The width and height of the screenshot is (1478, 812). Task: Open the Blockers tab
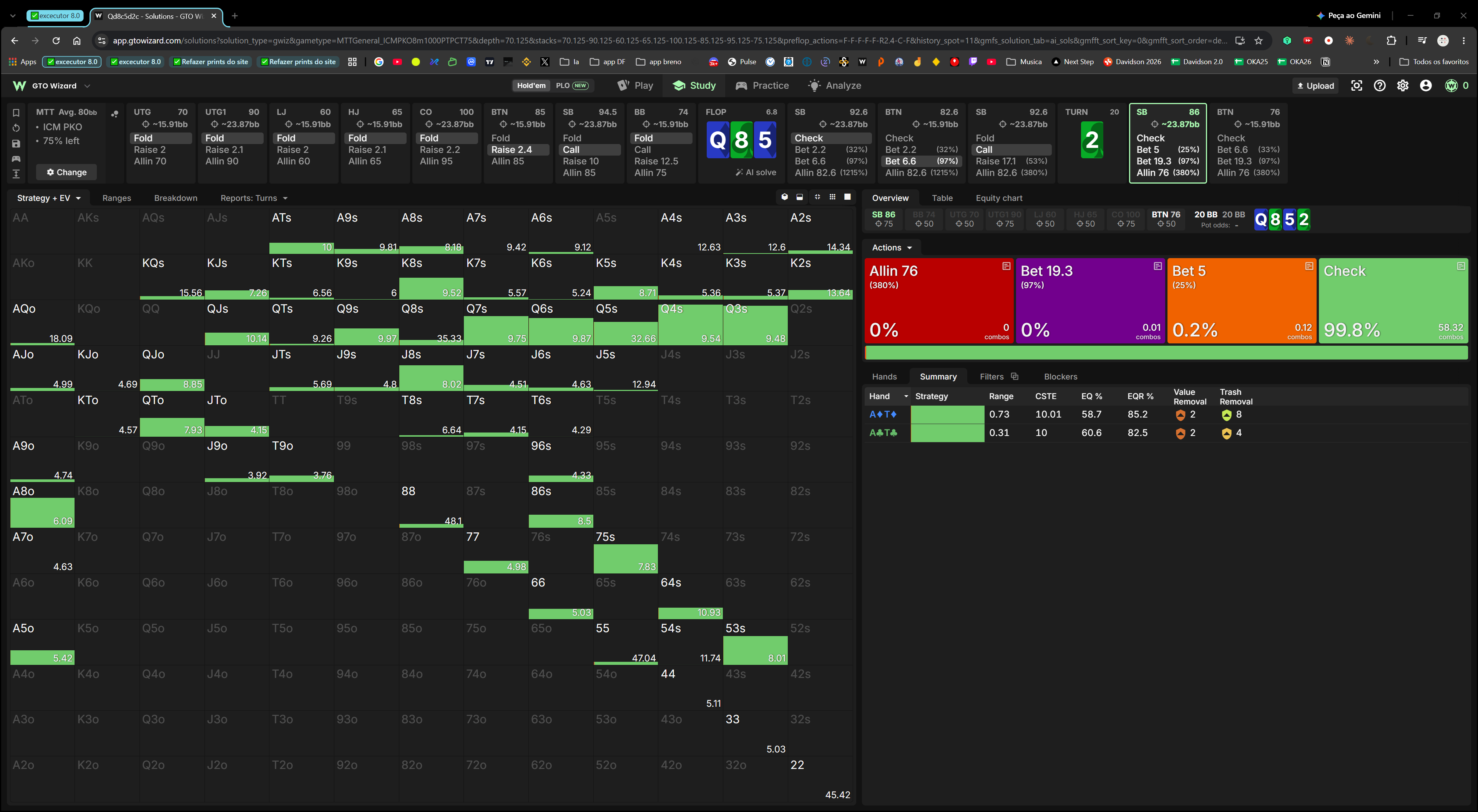pyautogui.click(x=1060, y=376)
